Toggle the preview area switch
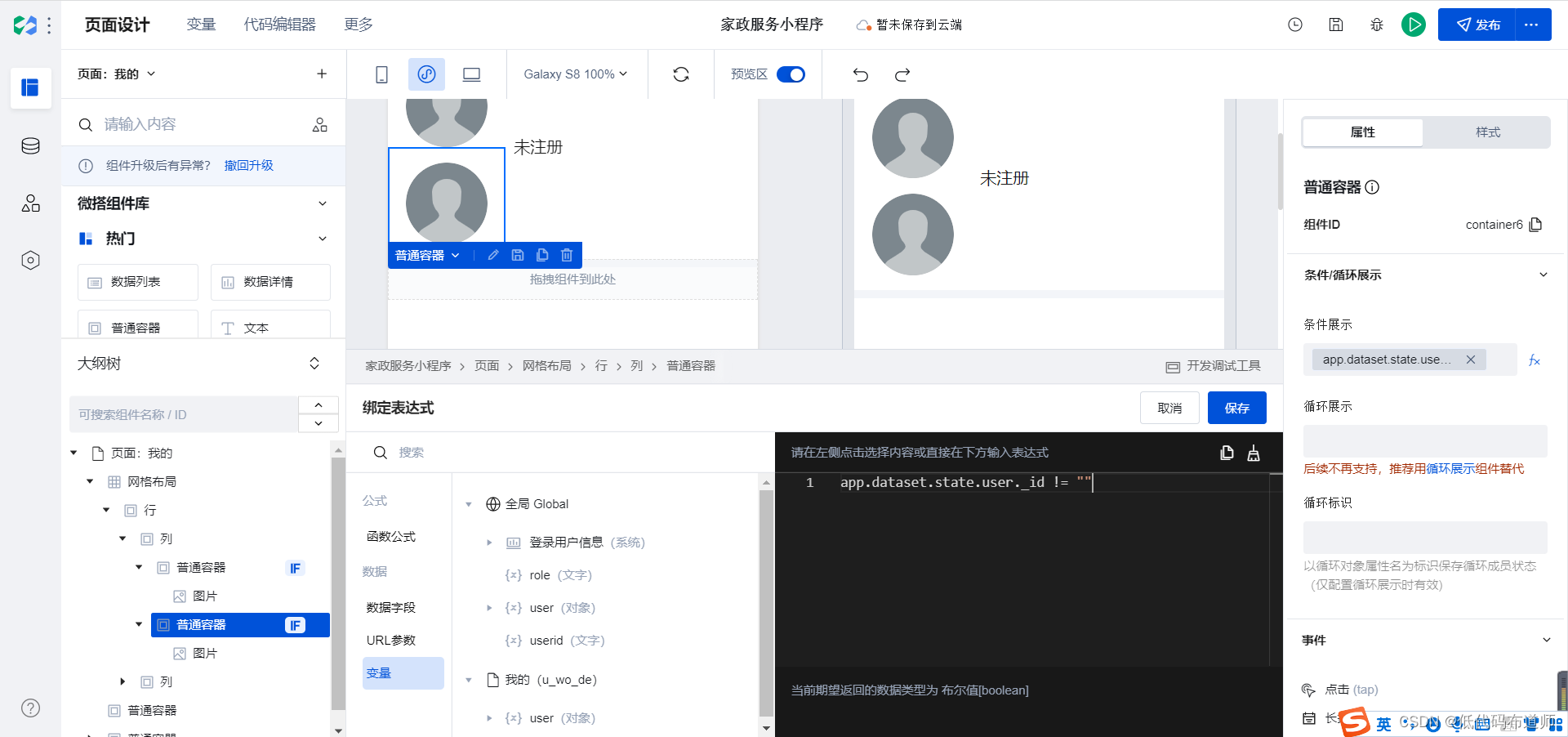 coord(791,74)
